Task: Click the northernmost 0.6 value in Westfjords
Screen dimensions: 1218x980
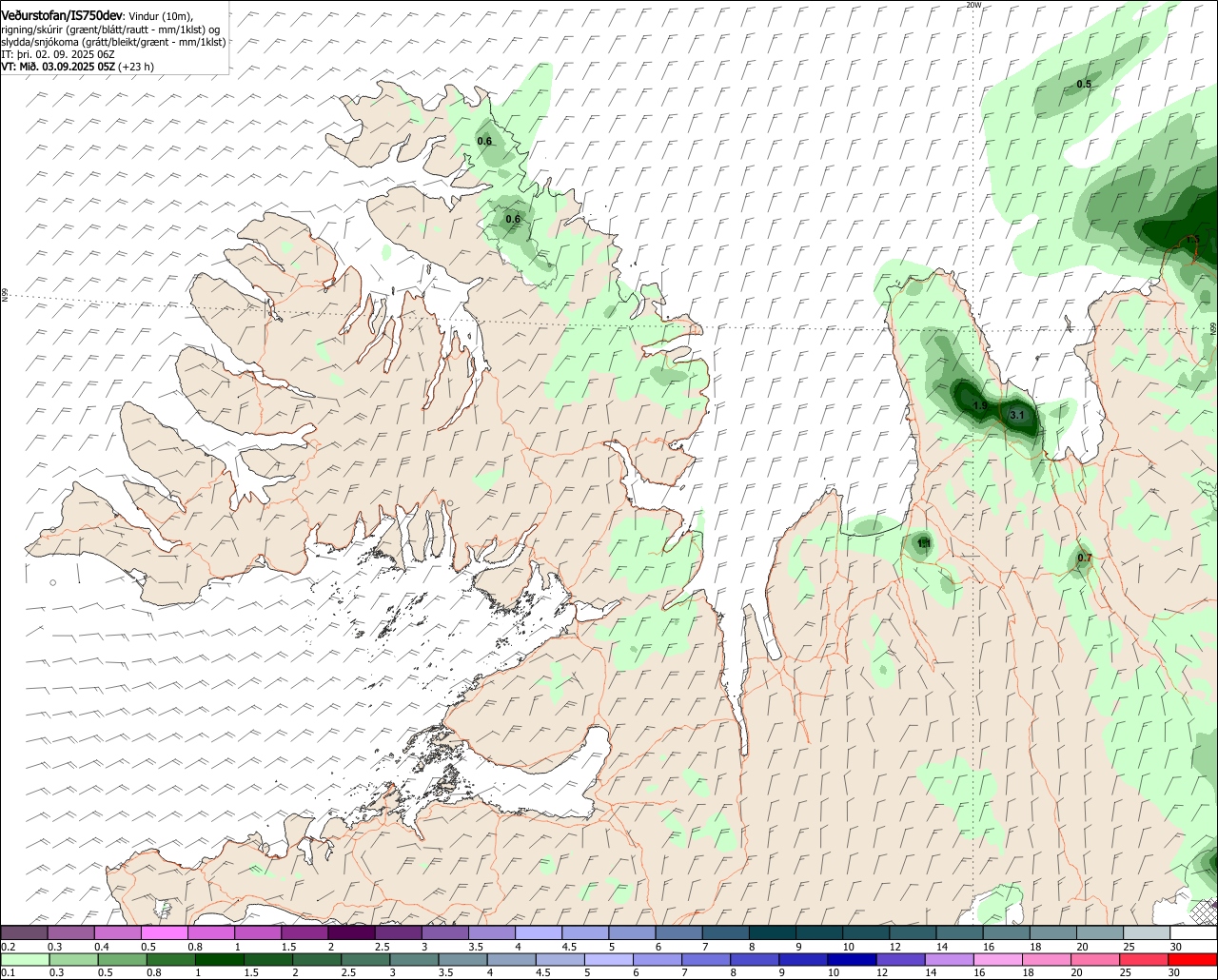Action: pyautogui.click(x=484, y=142)
